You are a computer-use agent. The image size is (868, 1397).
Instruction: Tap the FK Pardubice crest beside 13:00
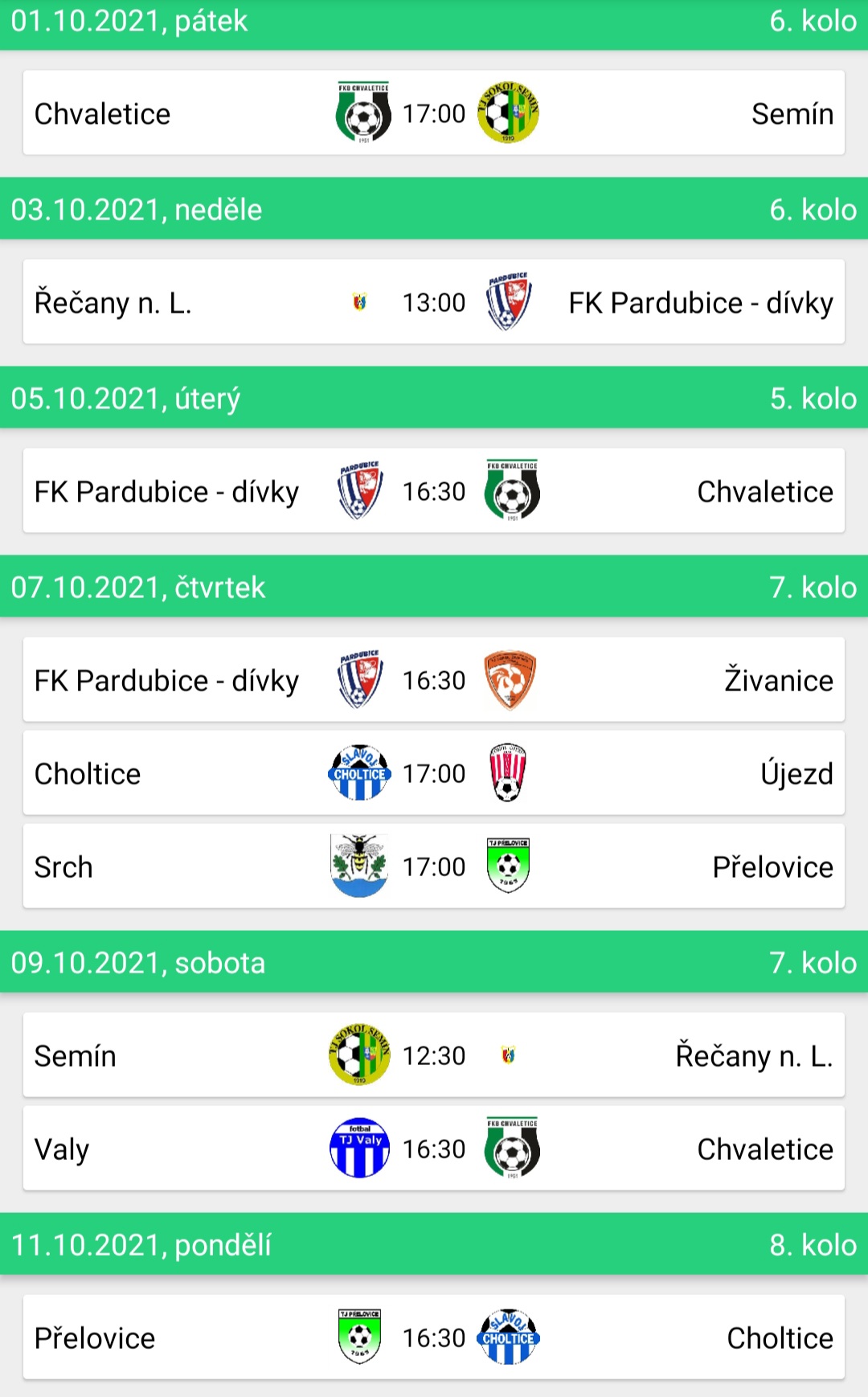[x=508, y=302]
